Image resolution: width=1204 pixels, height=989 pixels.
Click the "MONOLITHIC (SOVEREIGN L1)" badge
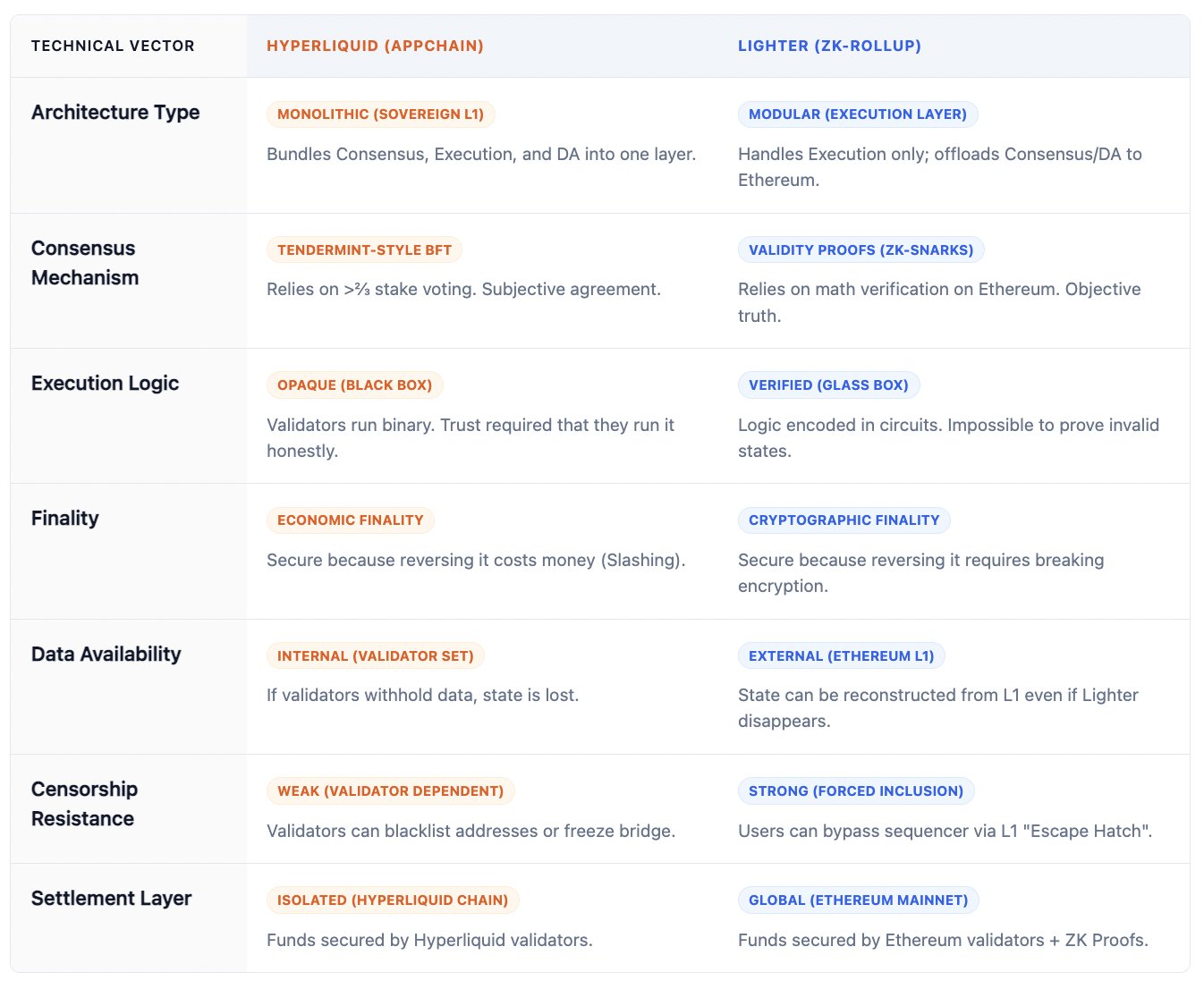coord(380,114)
